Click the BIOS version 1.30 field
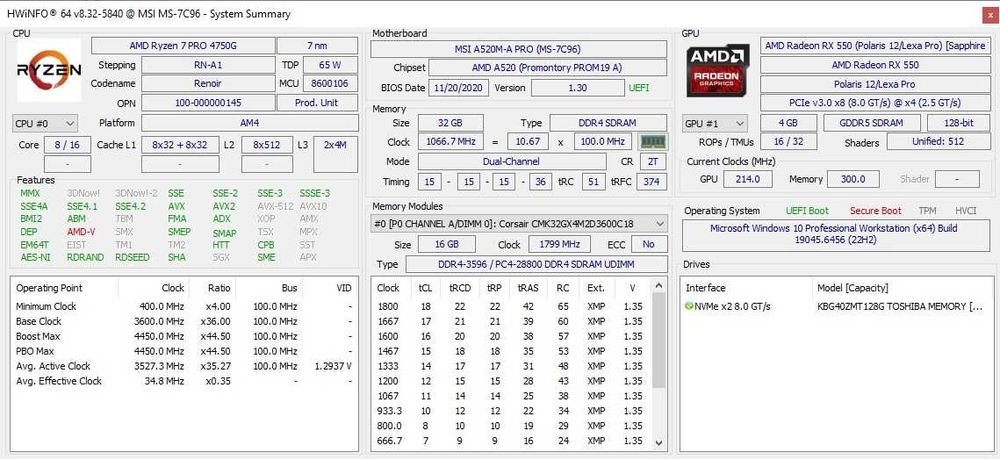This screenshot has width=1000, height=459. coord(577,87)
